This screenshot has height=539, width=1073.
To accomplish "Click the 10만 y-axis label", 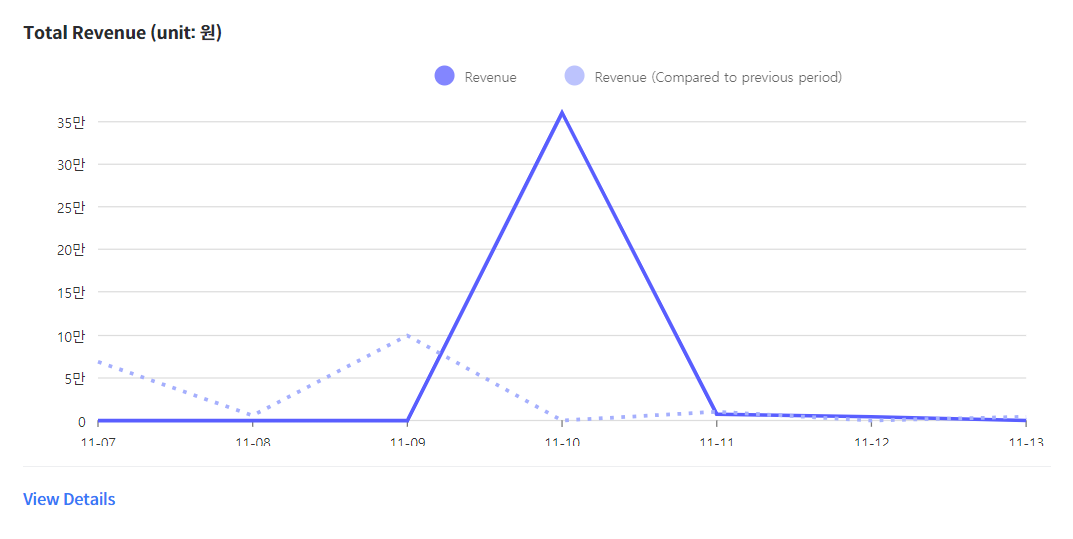I will [x=71, y=336].
